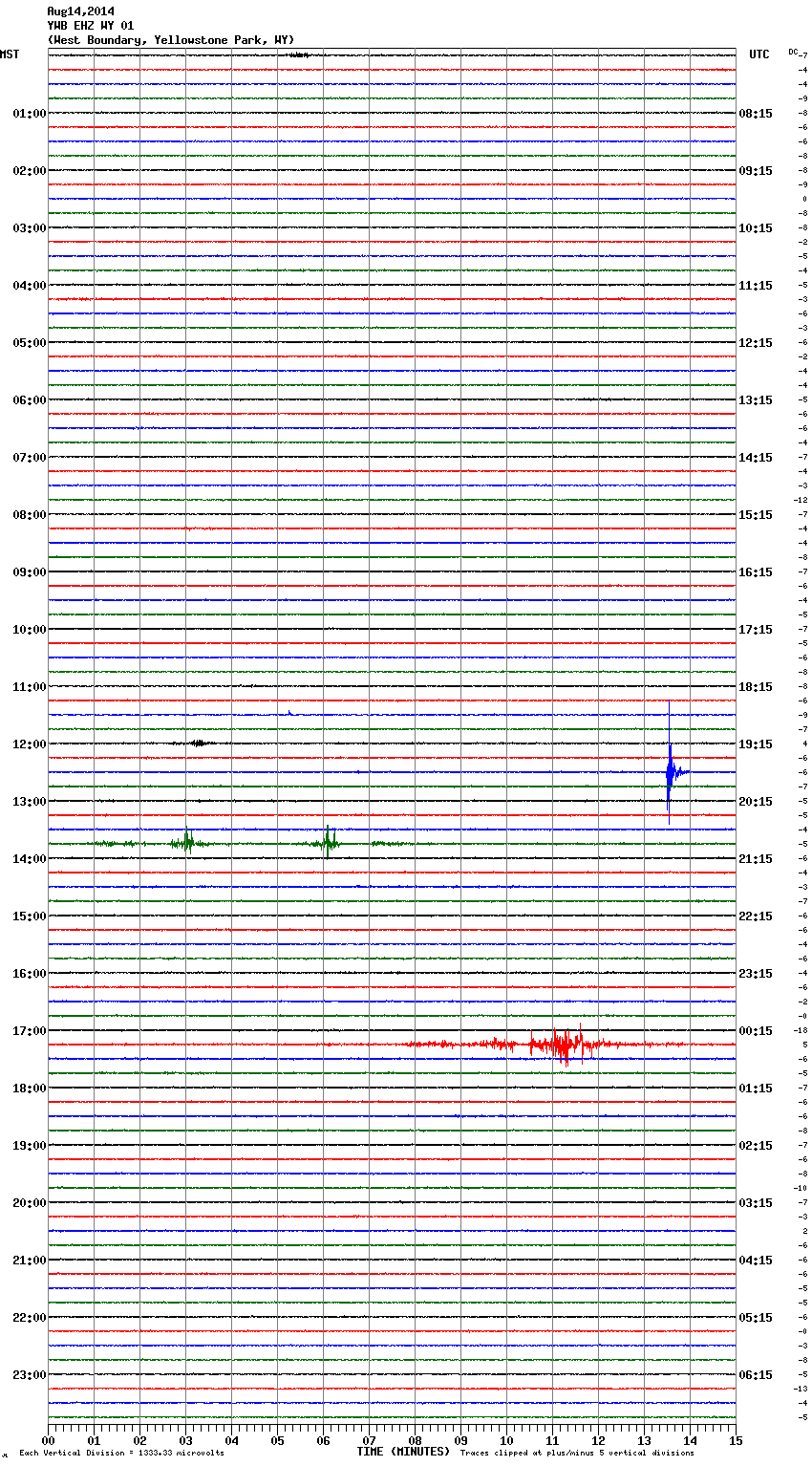Click the "08:15" UTC time label
The width and height of the screenshot is (812, 1466).
point(756,114)
